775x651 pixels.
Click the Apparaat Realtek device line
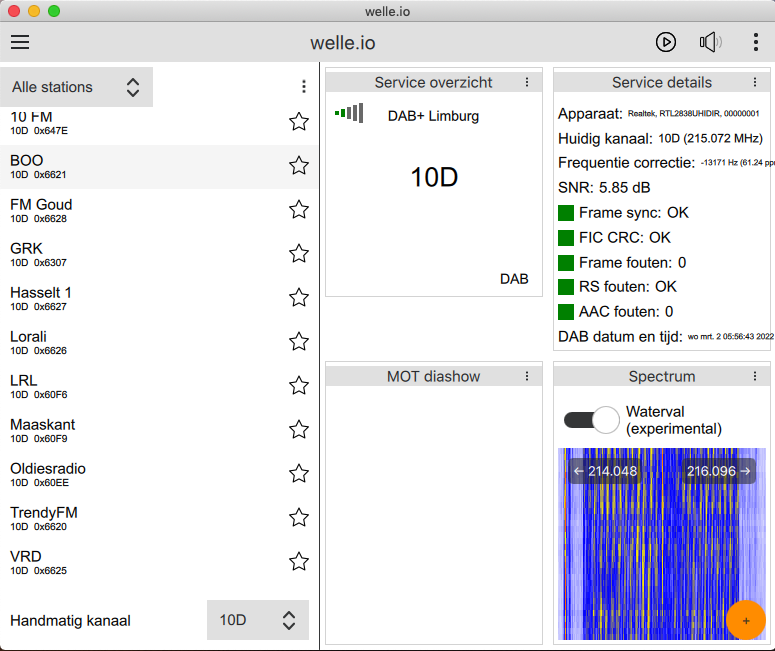pyautogui.click(x=659, y=114)
